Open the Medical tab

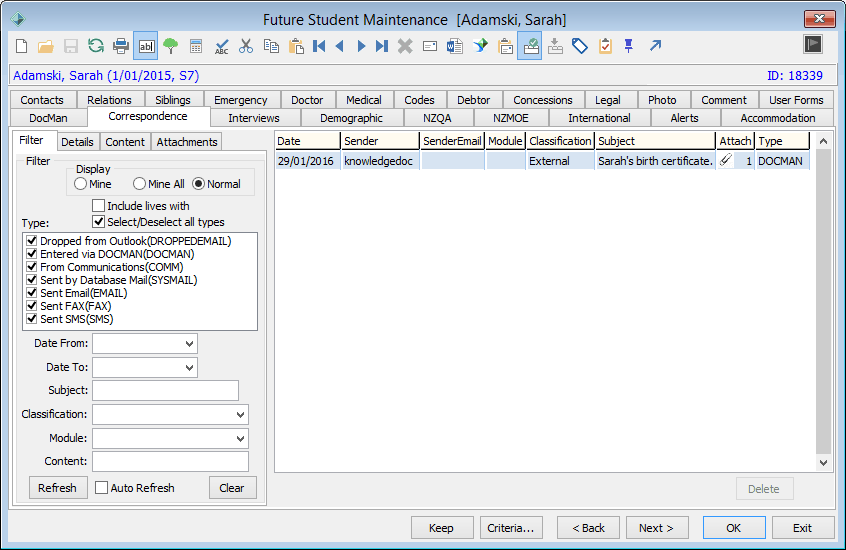click(364, 100)
